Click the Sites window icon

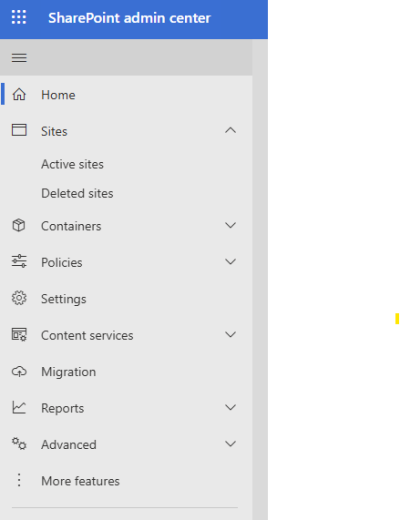[19, 130]
